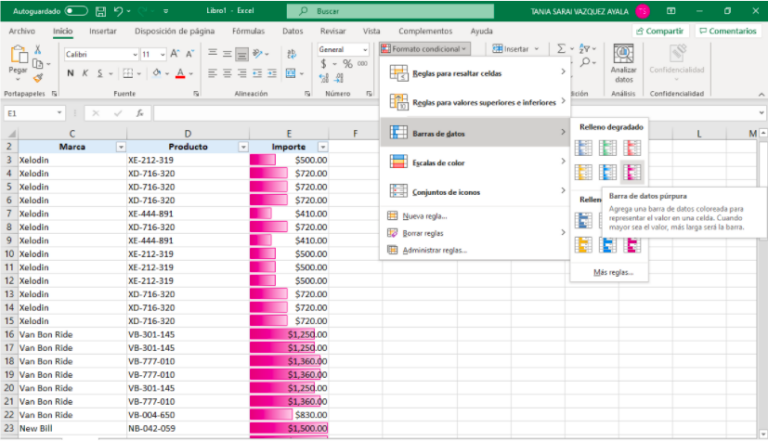Choose the green gradient data bar
This screenshot has width=768, height=441.
tap(607, 147)
